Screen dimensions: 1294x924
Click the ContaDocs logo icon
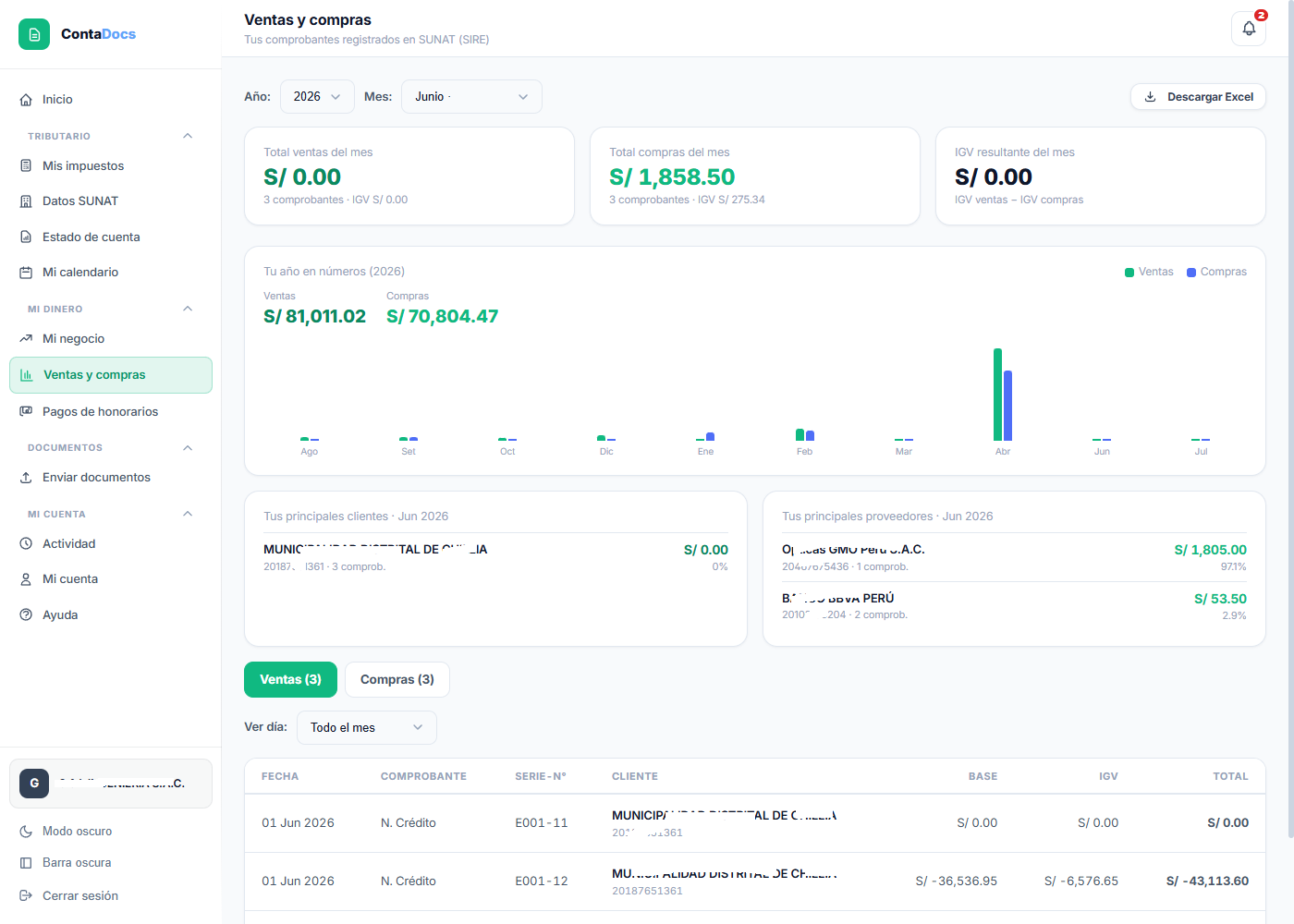point(34,34)
